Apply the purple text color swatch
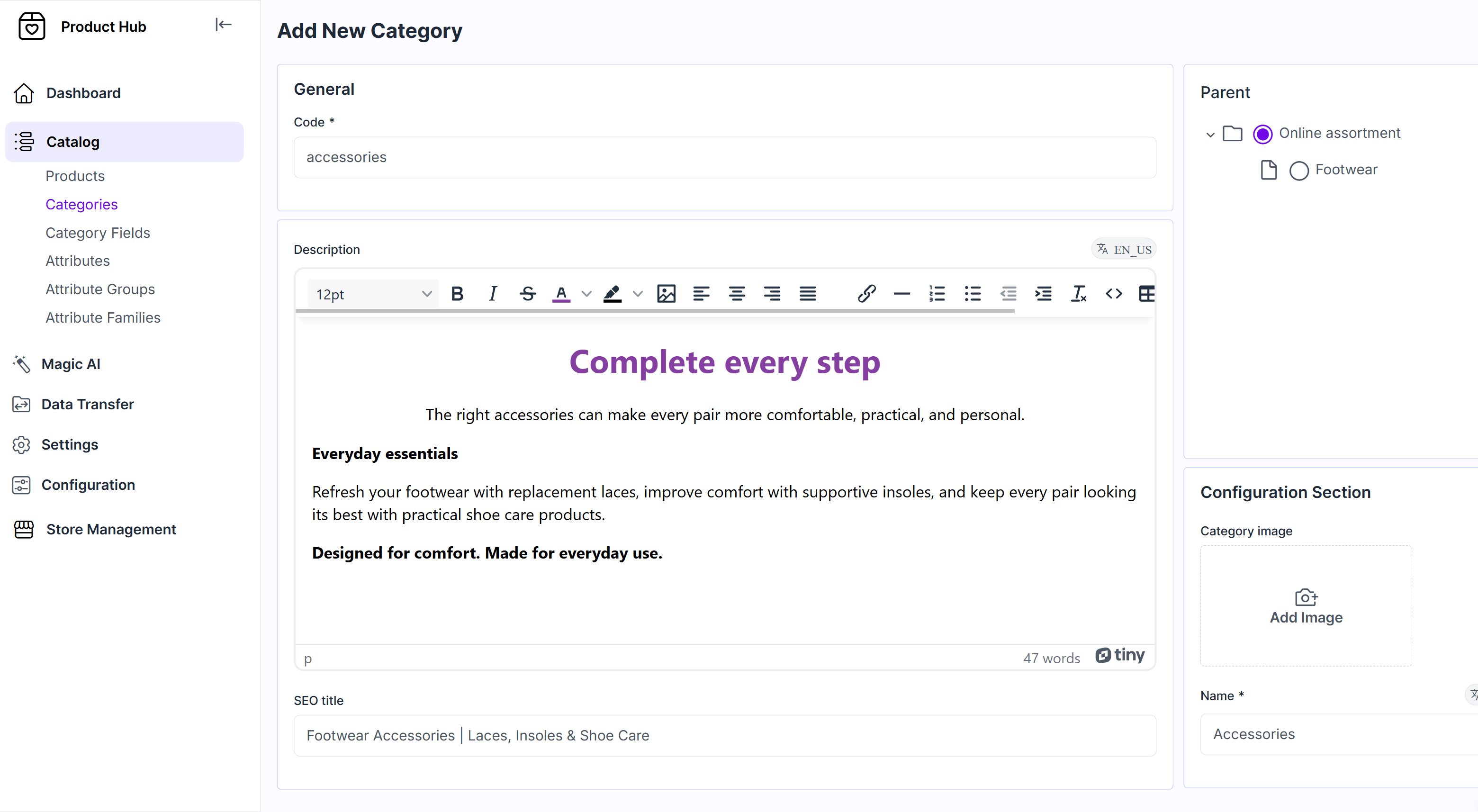Screen dimensions: 1478x812 pyautogui.click(x=560, y=294)
